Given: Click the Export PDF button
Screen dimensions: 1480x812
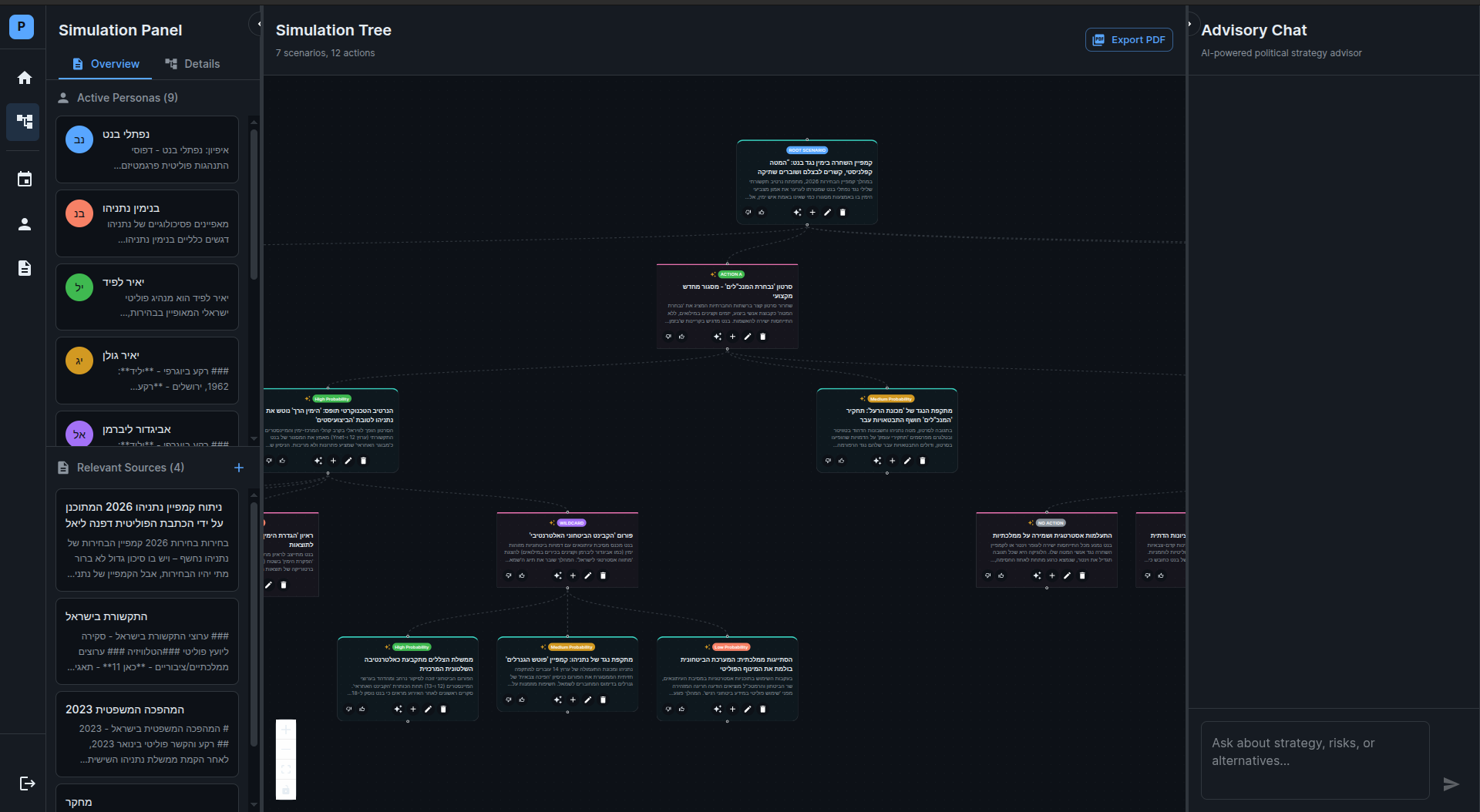Looking at the screenshot, I should pos(1128,39).
